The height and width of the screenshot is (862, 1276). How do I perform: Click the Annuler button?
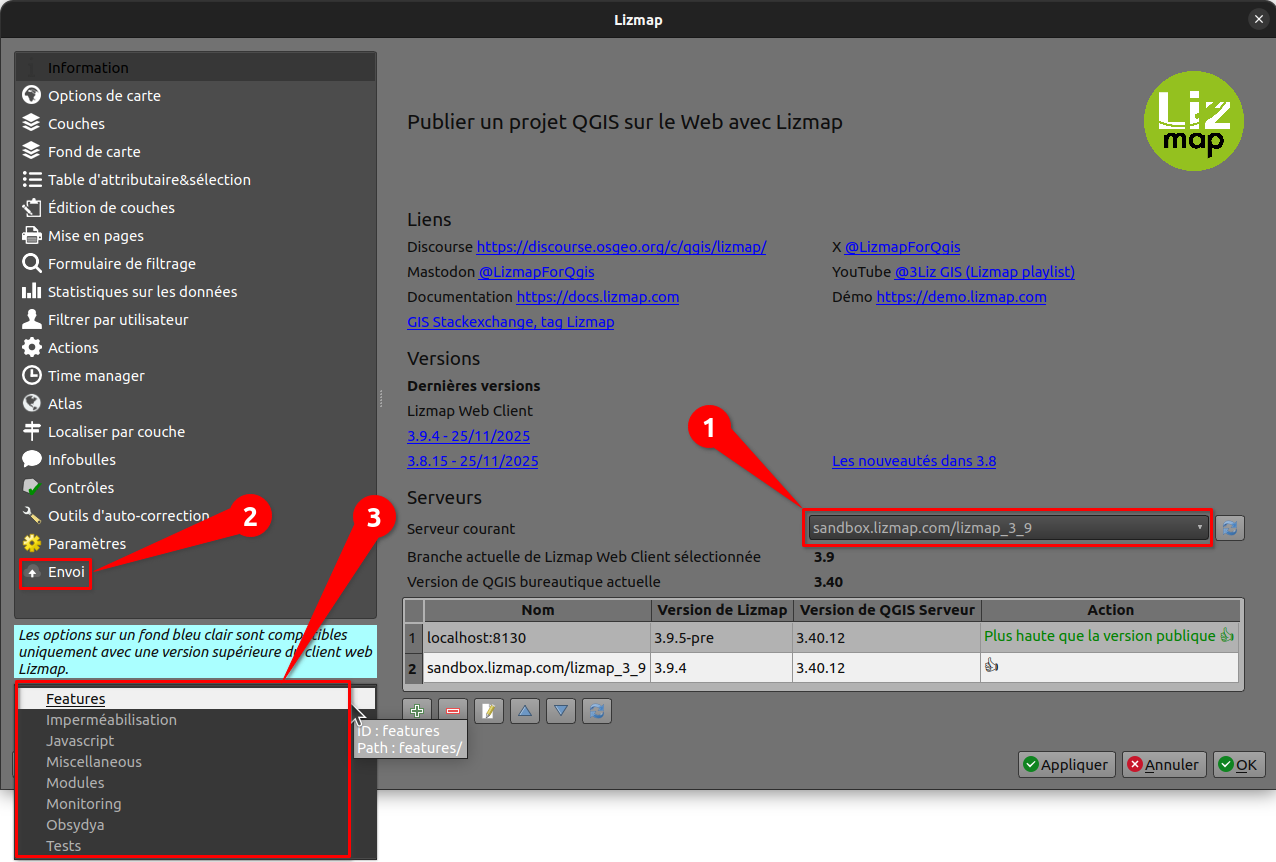[1163, 765]
